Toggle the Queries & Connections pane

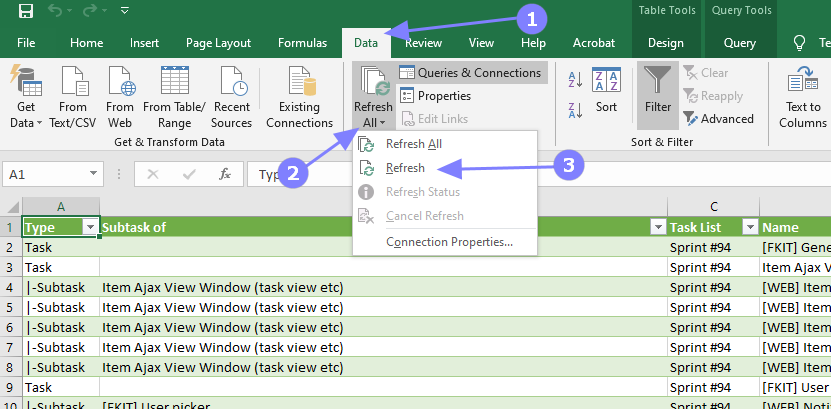click(471, 73)
